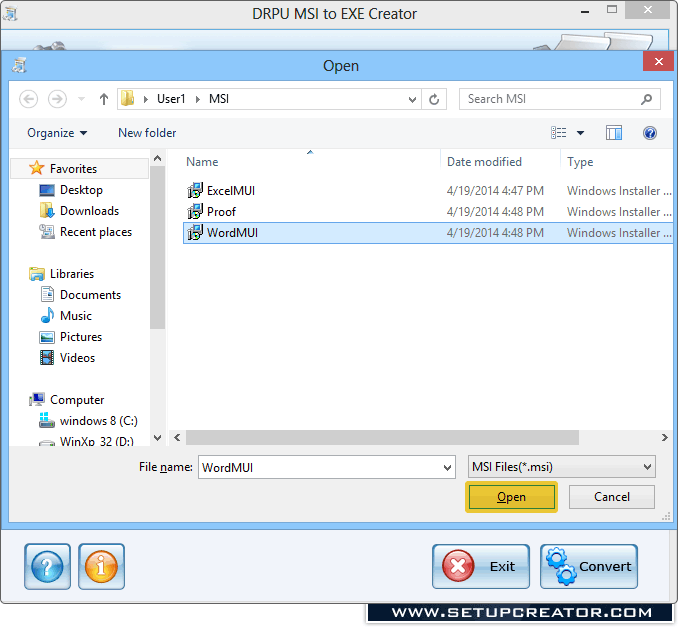Screen dimensions: 678x627
Task: Create a New folder
Action: pos(147,133)
